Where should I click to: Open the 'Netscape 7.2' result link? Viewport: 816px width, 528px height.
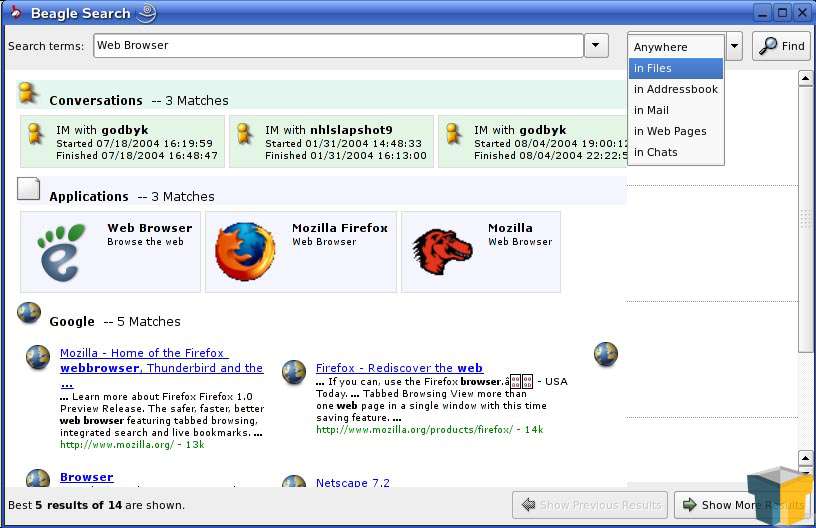click(352, 483)
